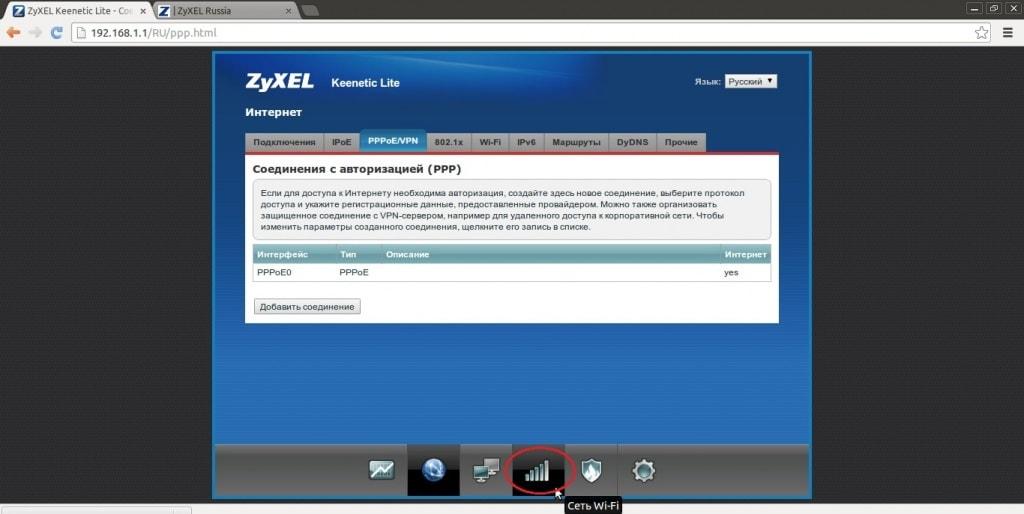
Task: Click the Интернет section heading
Action: 274,112
